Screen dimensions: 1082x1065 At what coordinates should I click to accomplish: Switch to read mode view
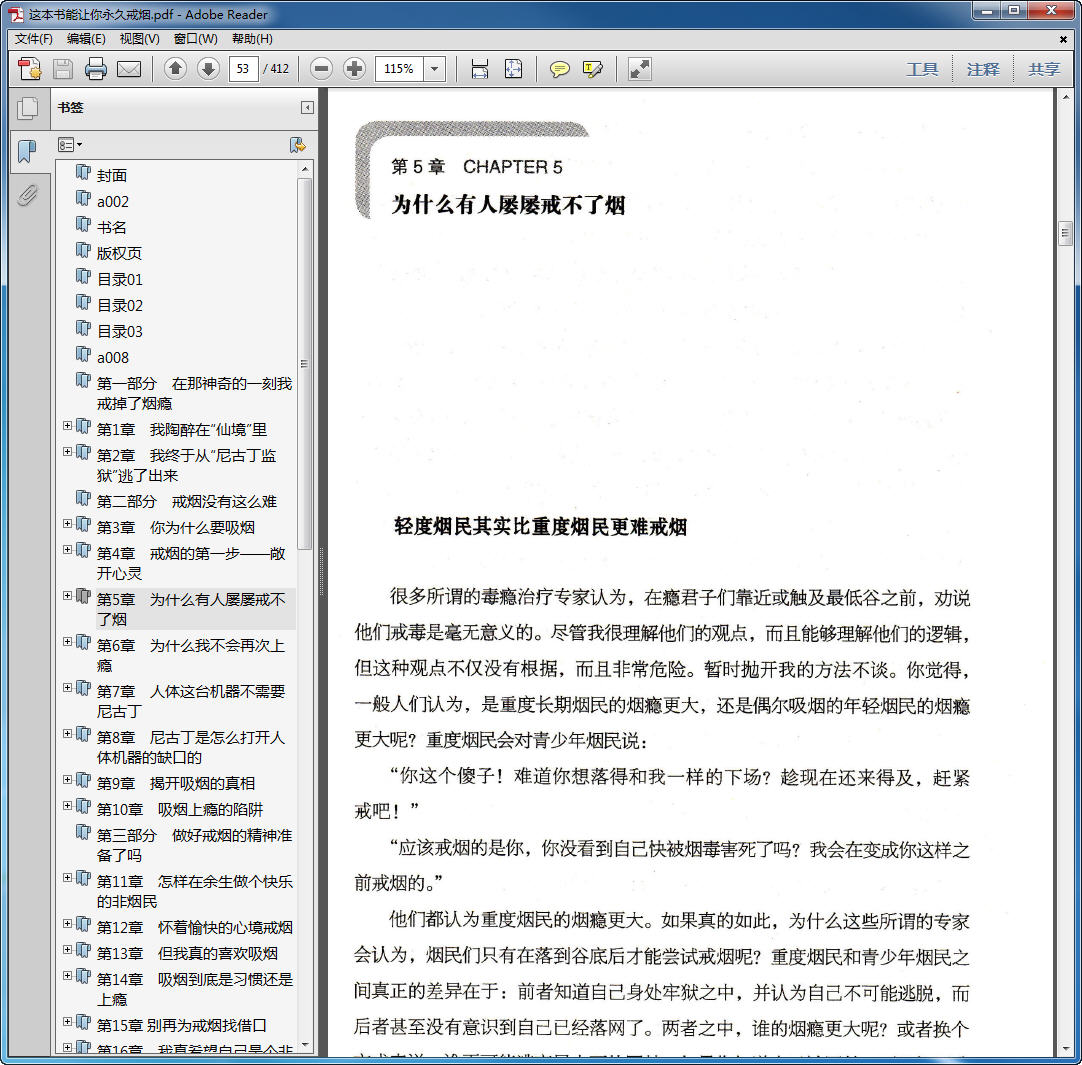639,69
